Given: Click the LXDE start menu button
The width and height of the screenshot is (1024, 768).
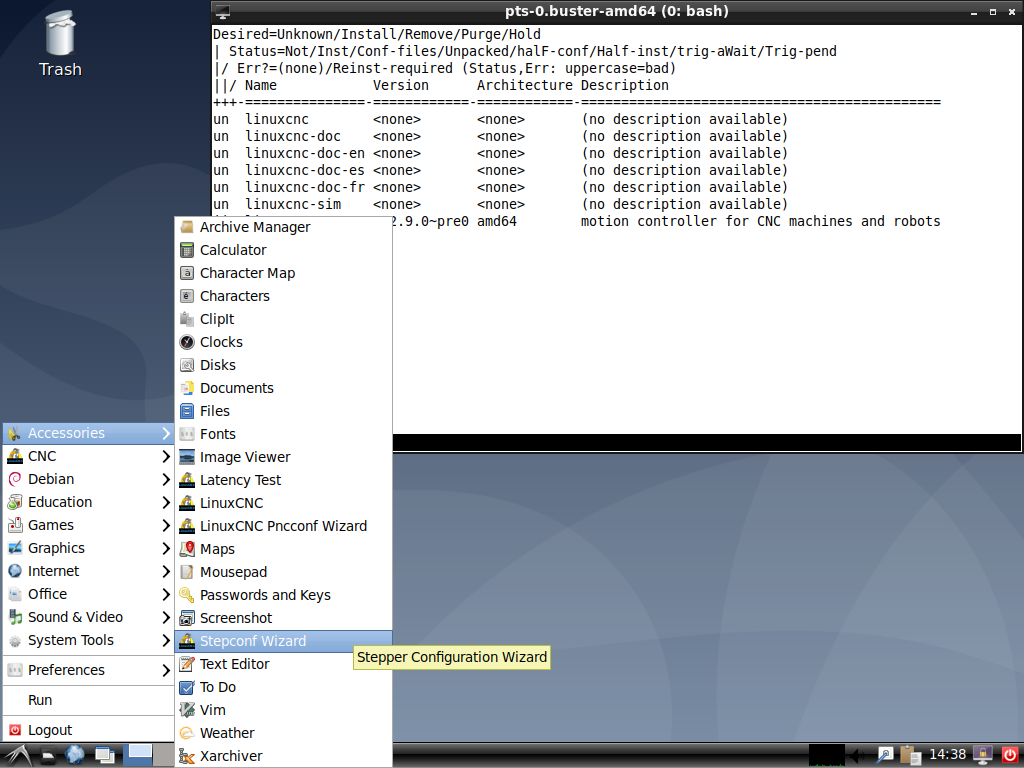Looking at the screenshot, I should (x=16, y=756).
